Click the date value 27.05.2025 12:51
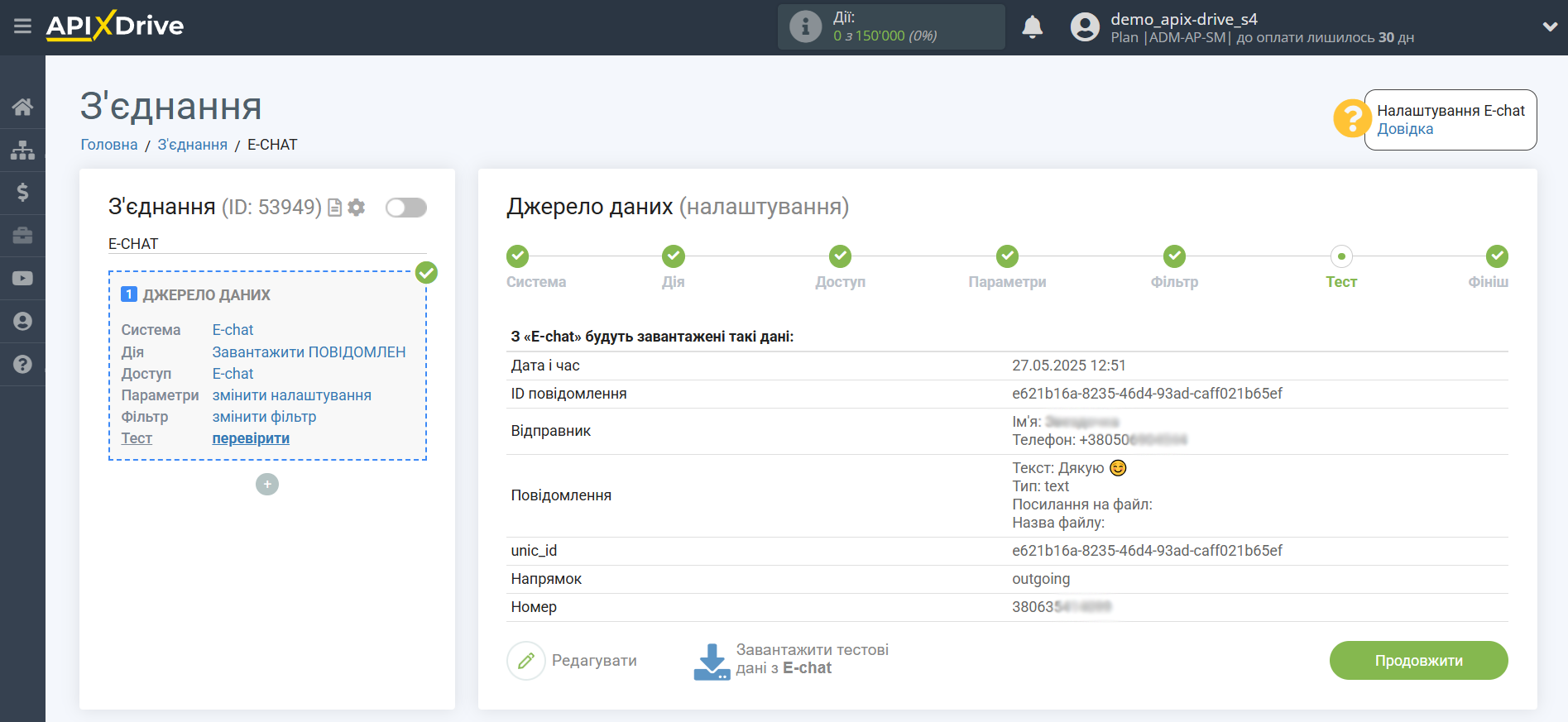Image resolution: width=1568 pixels, height=722 pixels. point(1068,366)
